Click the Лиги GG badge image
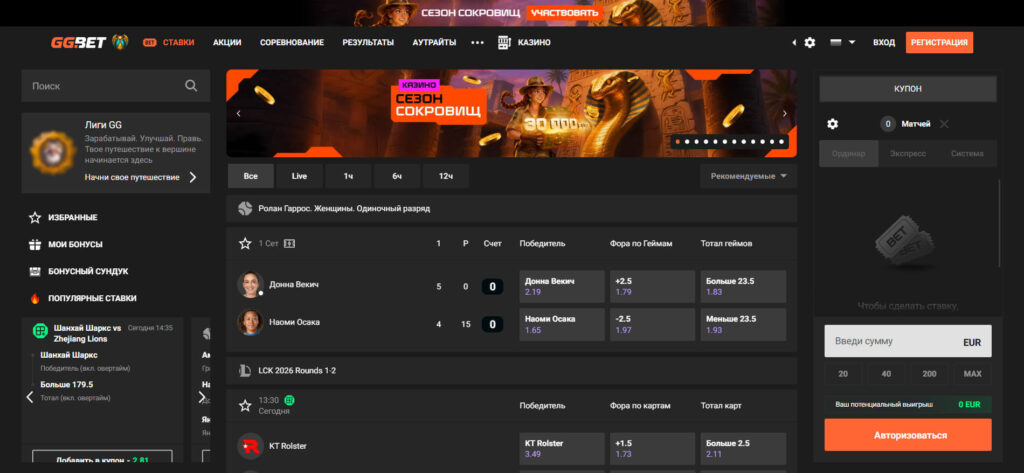Image resolution: width=1024 pixels, height=473 pixels. [54, 152]
